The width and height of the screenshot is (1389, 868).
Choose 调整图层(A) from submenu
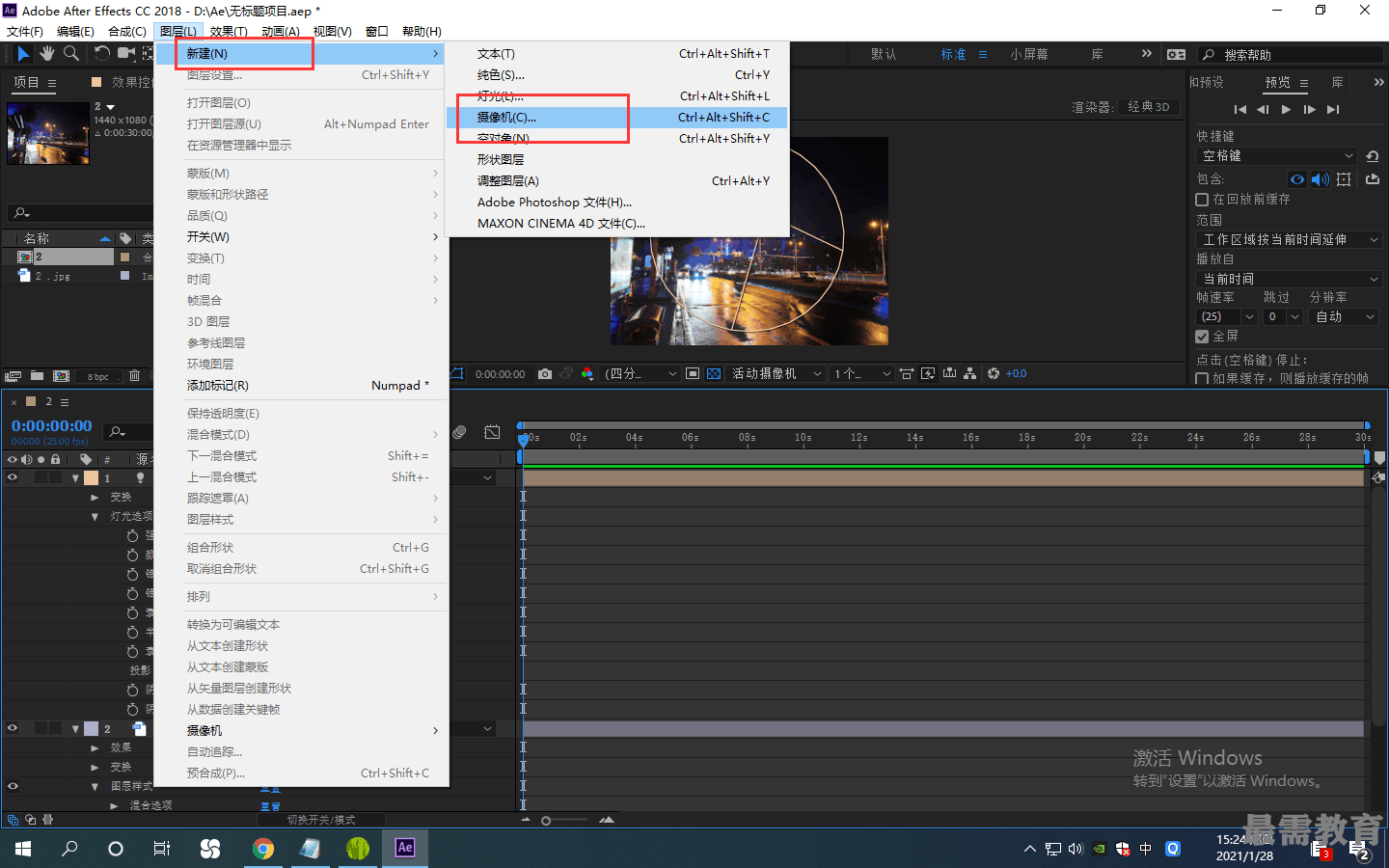pos(617,181)
